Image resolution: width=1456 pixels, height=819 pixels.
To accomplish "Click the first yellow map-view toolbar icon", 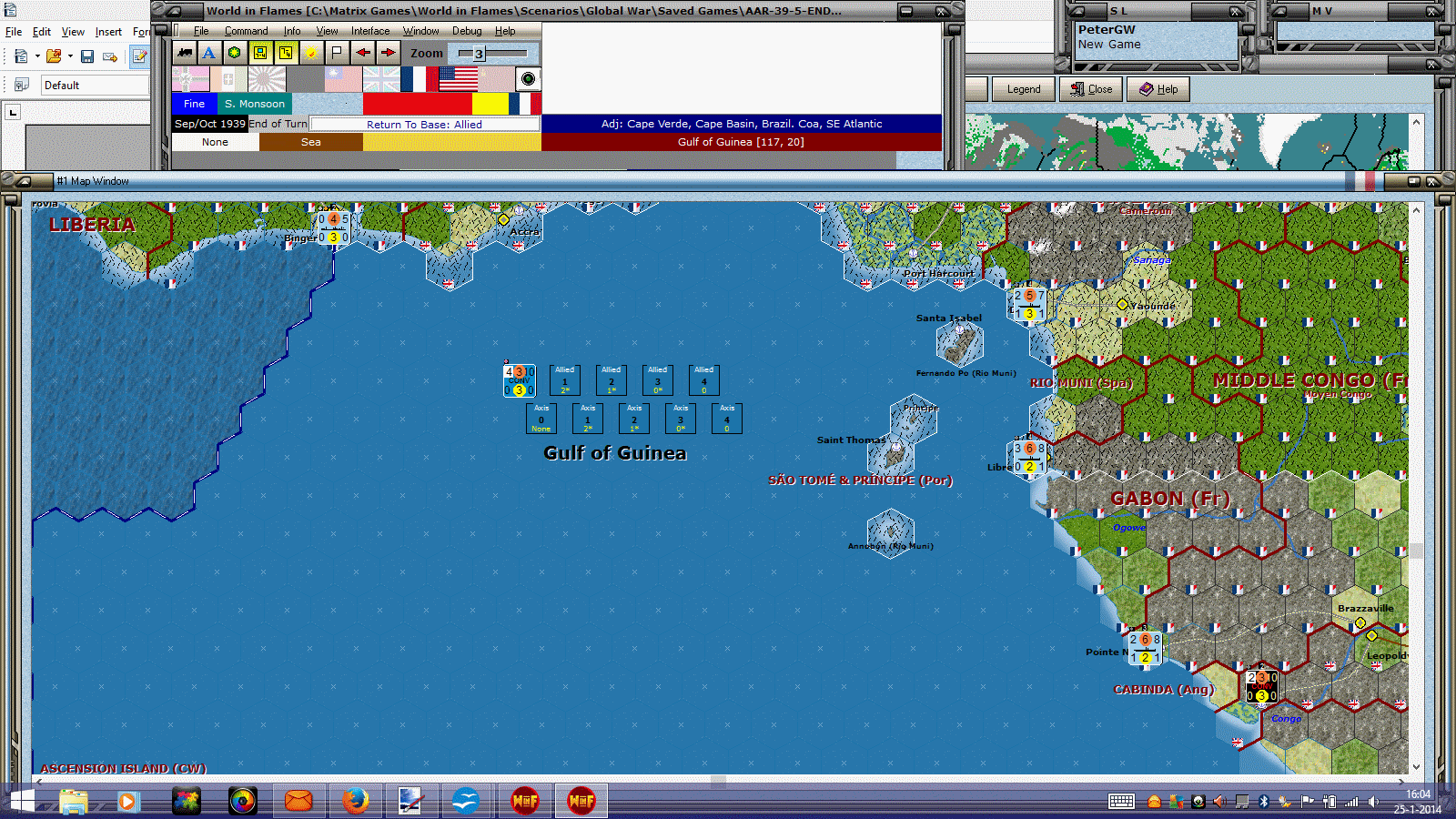I will point(260,53).
